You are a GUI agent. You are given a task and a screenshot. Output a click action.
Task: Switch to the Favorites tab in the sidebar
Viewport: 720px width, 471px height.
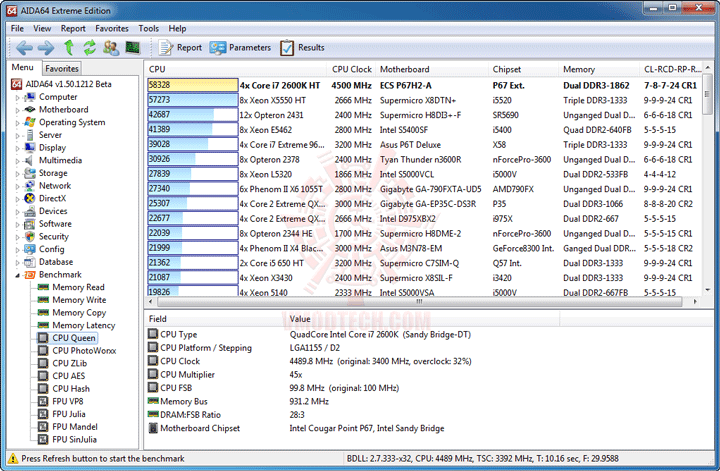point(62,68)
